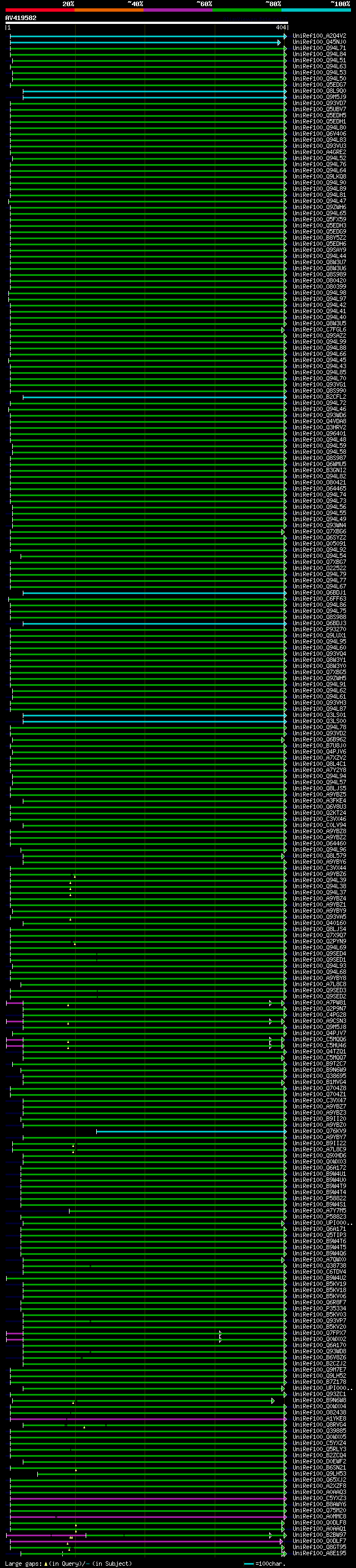Click the UniRef100_Q5UBY7 label
The height and width of the screenshot is (1568, 356).
(x=319, y=109)
